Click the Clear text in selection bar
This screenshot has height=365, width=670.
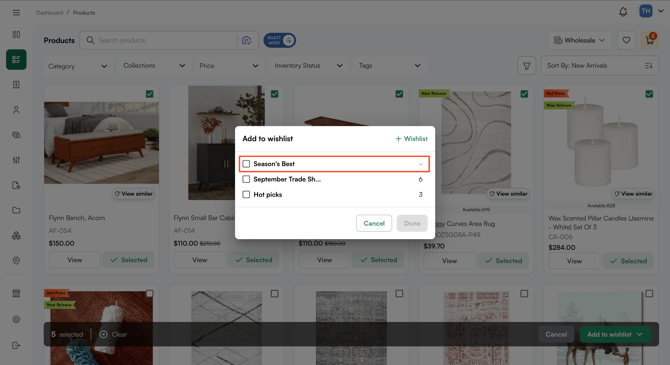point(119,334)
